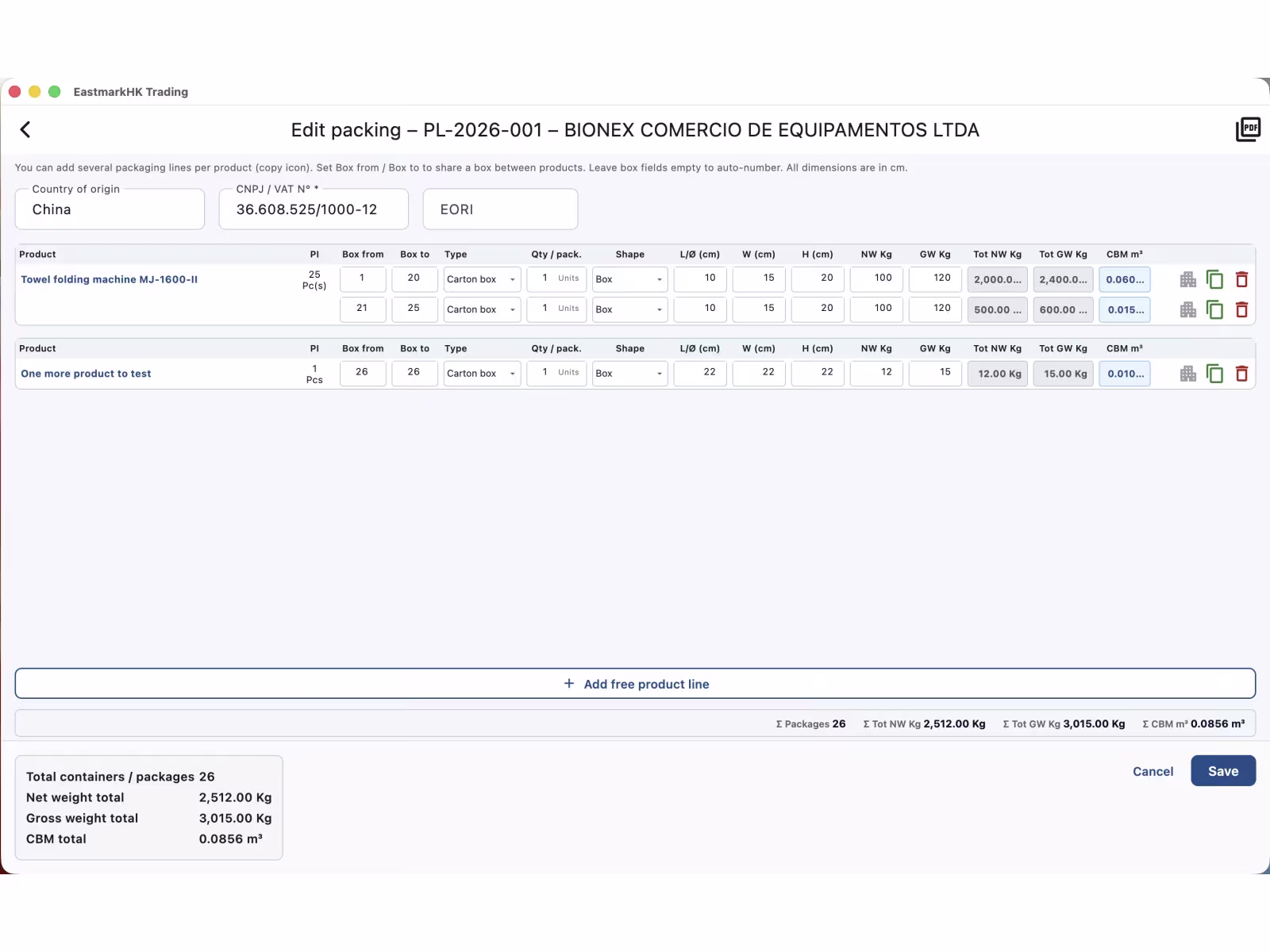Select the 2,400.0... total gross weight cell
Screen dimensions: 1270x952
click(x=1063, y=279)
